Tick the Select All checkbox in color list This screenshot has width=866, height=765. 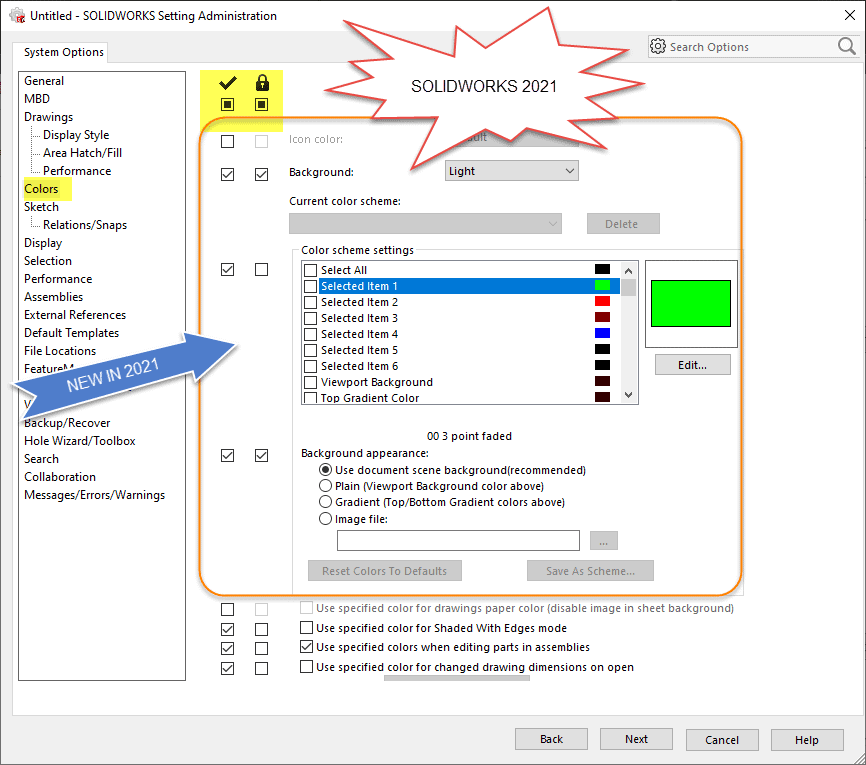click(310, 270)
